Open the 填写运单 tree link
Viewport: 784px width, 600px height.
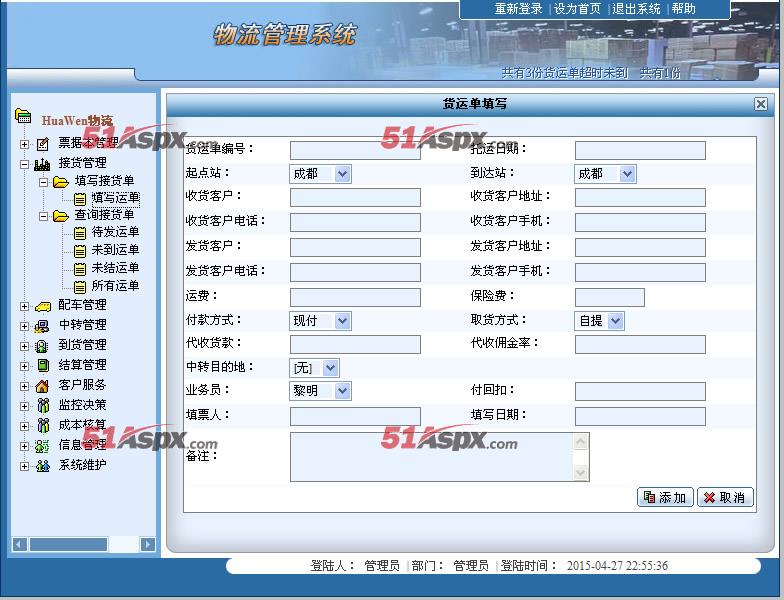coord(116,198)
